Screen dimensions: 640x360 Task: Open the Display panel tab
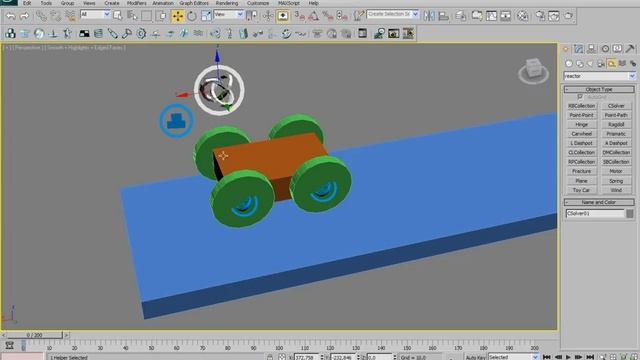[x=618, y=49]
